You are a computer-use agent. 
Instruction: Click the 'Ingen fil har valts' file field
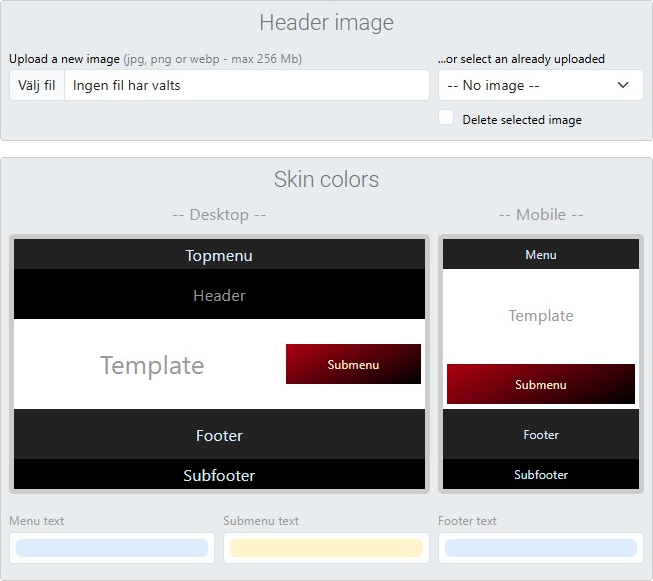click(x=246, y=85)
